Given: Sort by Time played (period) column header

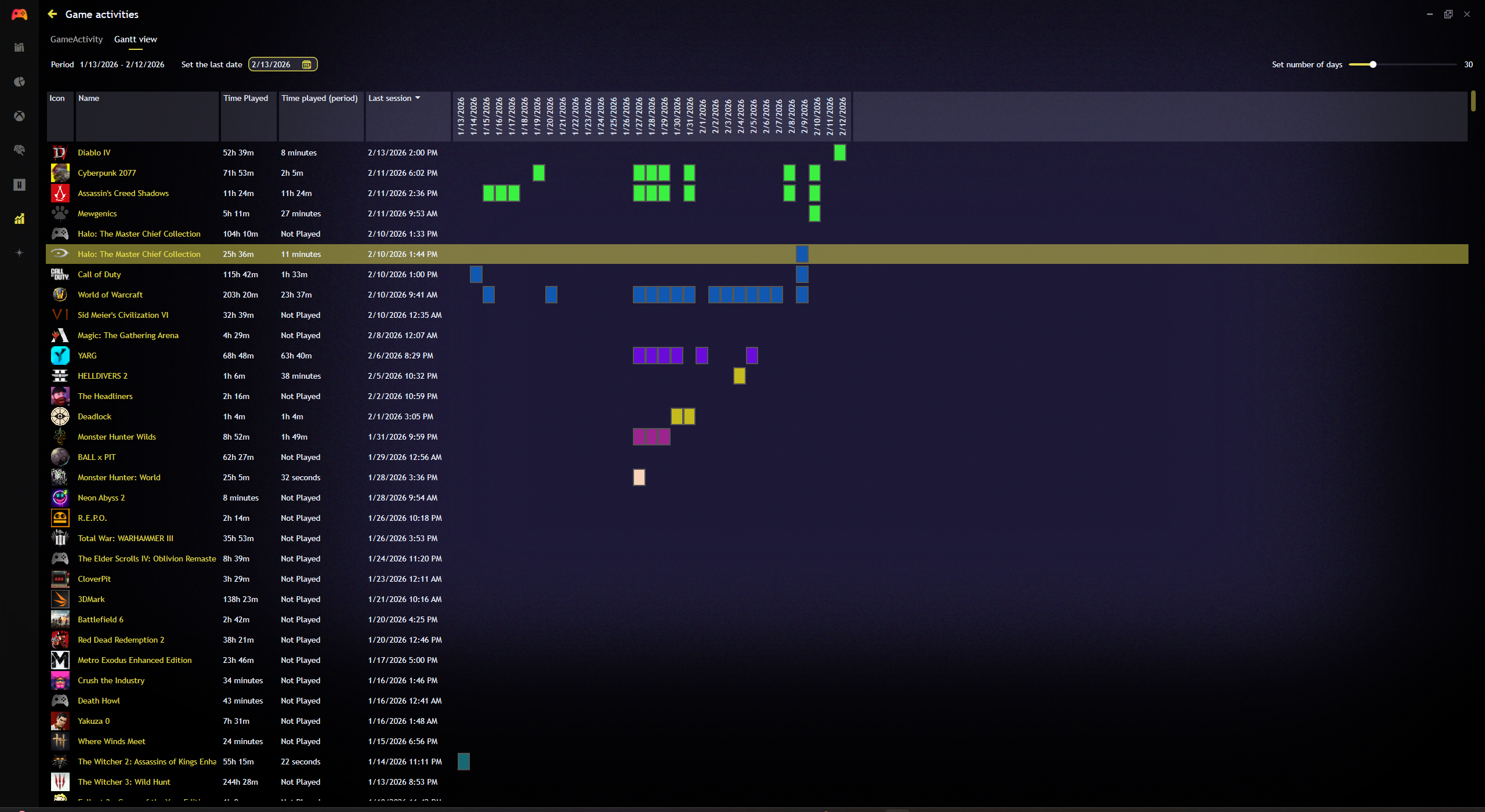Looking at the screenshot, I should click(319, 98).
